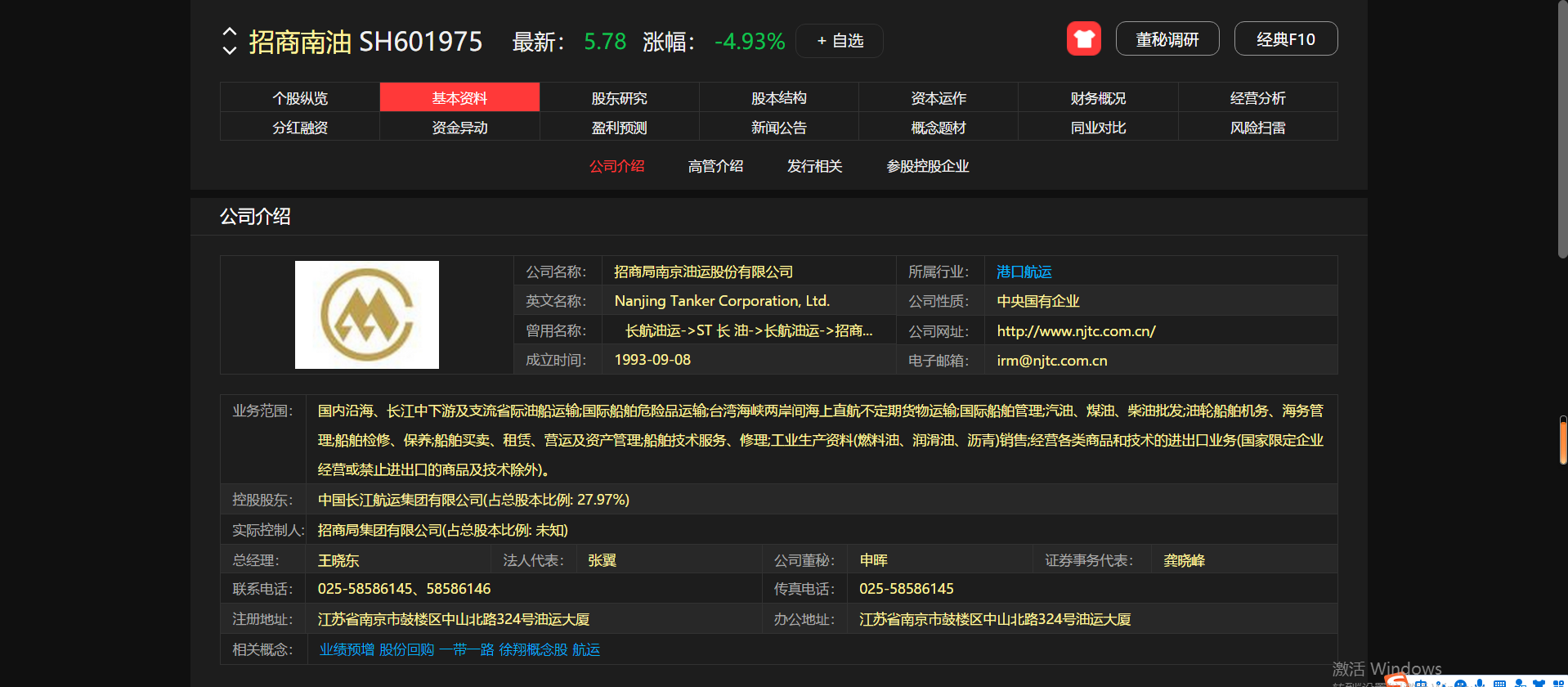The width and height of the screenshot is (1568, 687).
Task: Open the 业绩预增 concept link
Action: pos(347,649)
